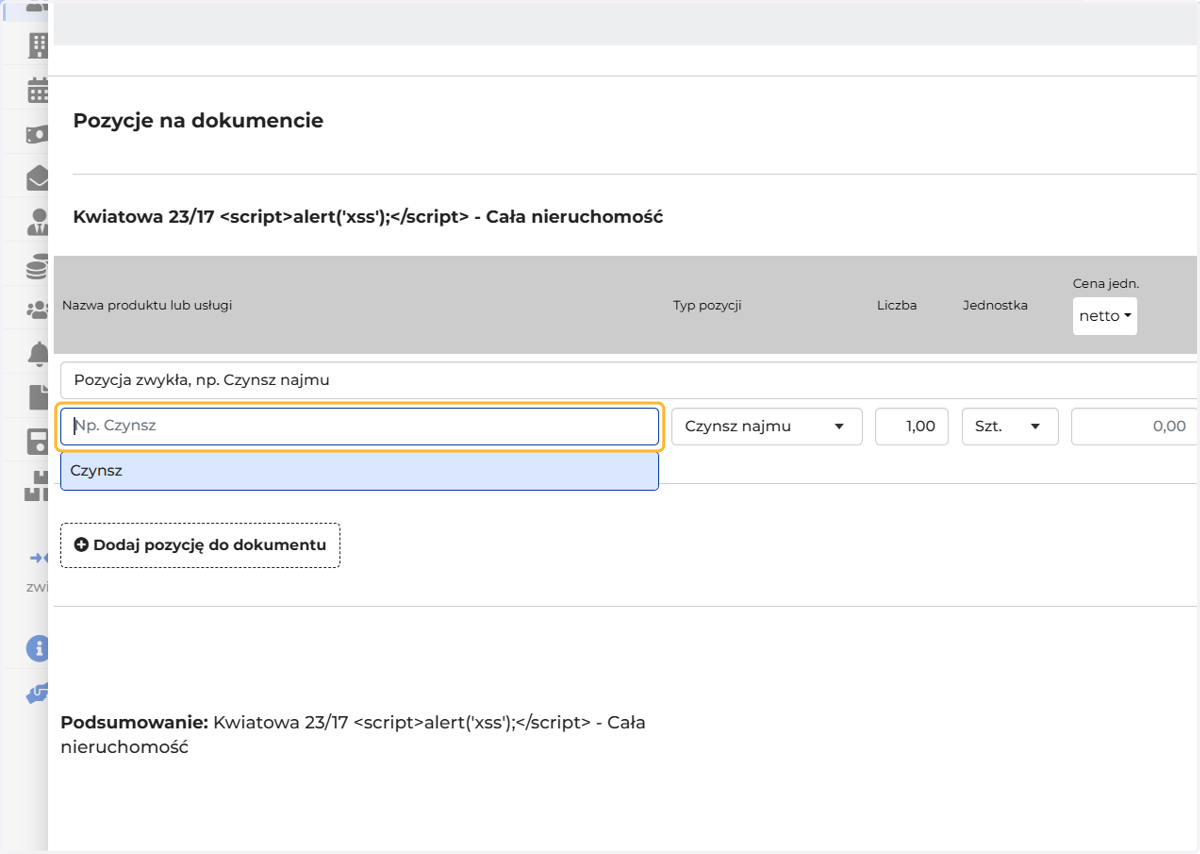Open the blue info circle icon

coord(38,647)
